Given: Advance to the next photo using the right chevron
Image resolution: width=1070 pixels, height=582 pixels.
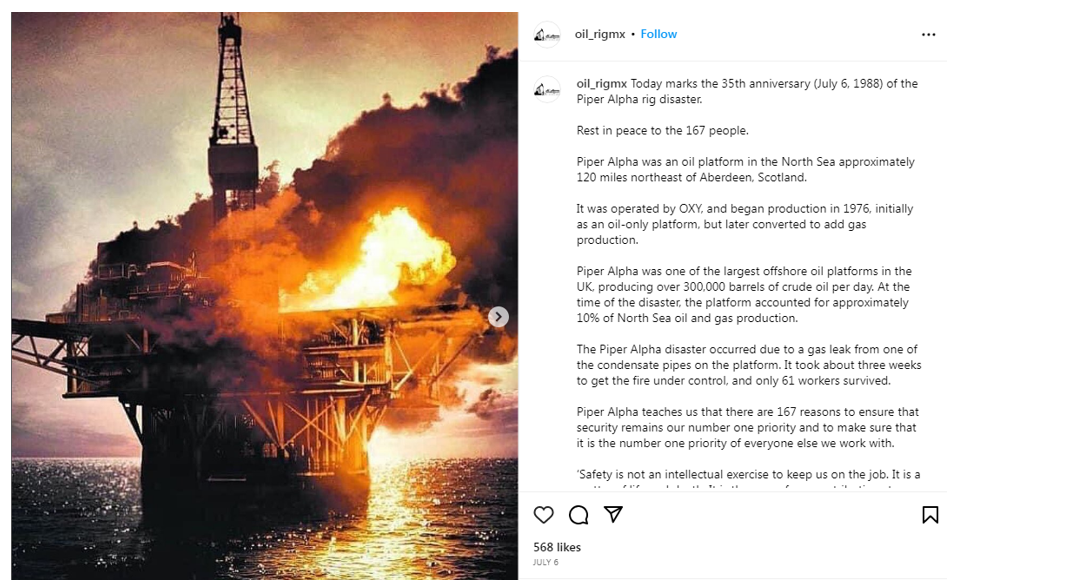Looking at the screenshot, I should coord(497,316).
